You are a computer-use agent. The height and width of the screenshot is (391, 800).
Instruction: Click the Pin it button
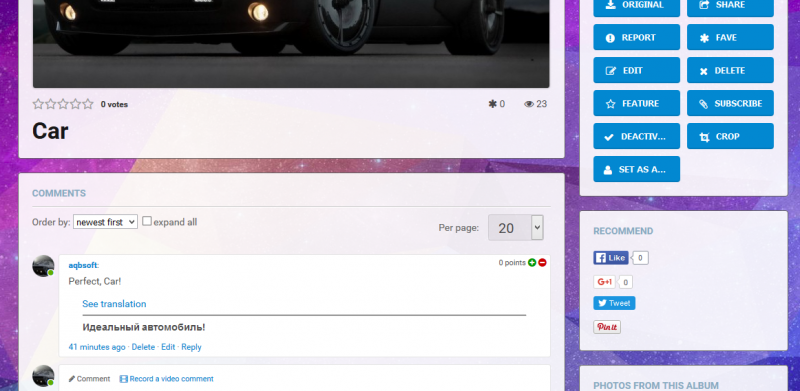(x=607, y=327)
